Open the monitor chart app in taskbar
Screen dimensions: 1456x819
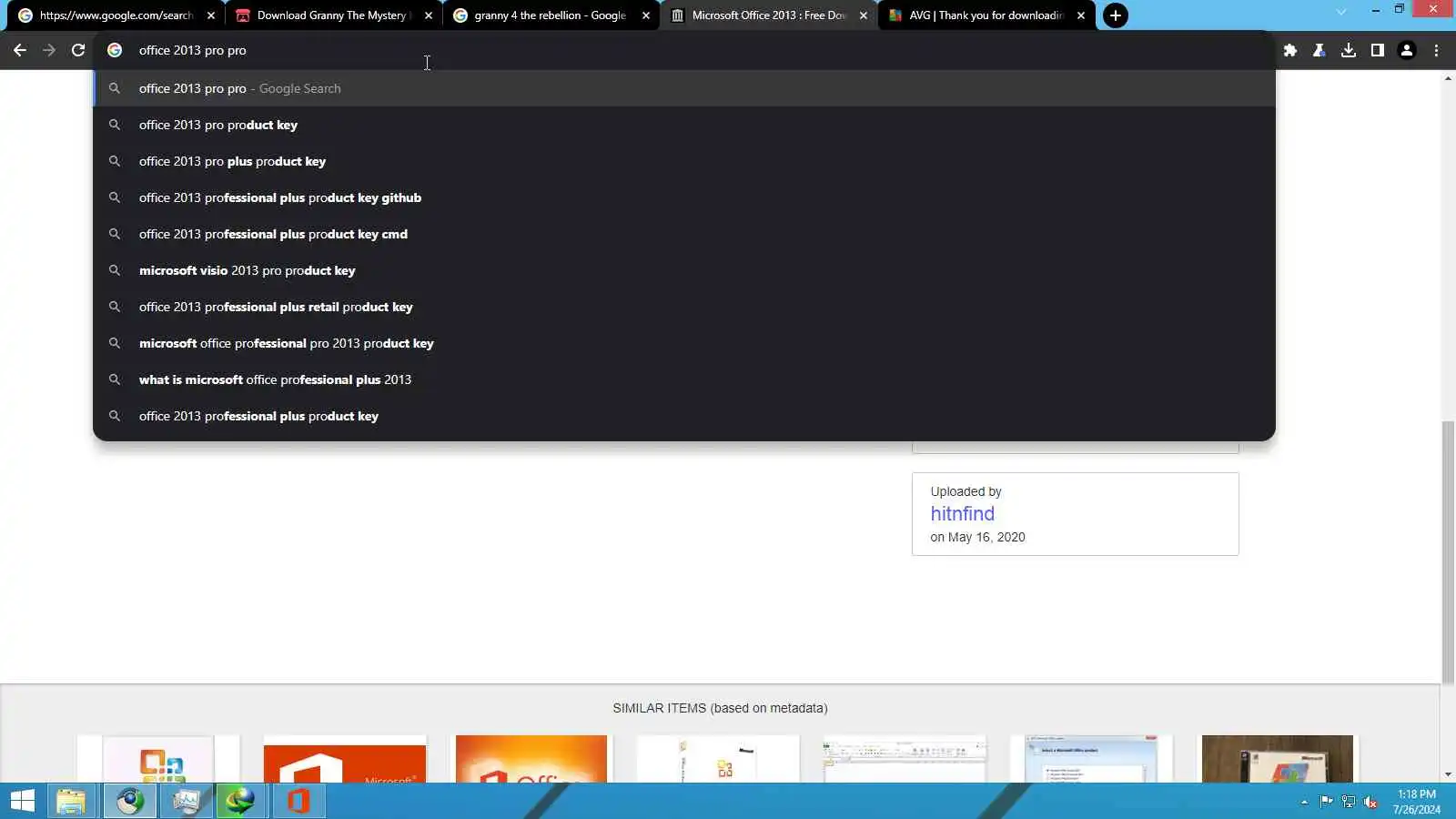click(x=186, y=801)
